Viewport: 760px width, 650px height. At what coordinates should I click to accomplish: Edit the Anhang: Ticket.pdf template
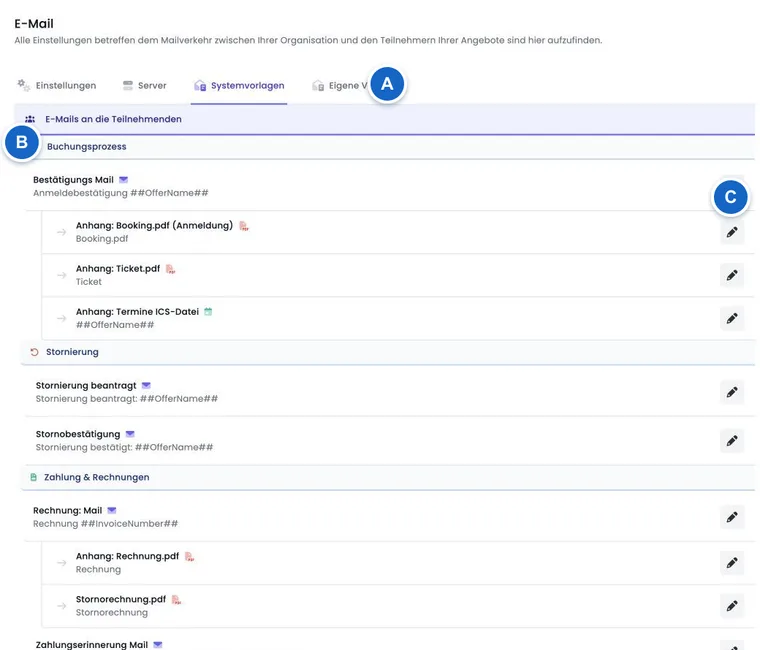coord(732,275)
